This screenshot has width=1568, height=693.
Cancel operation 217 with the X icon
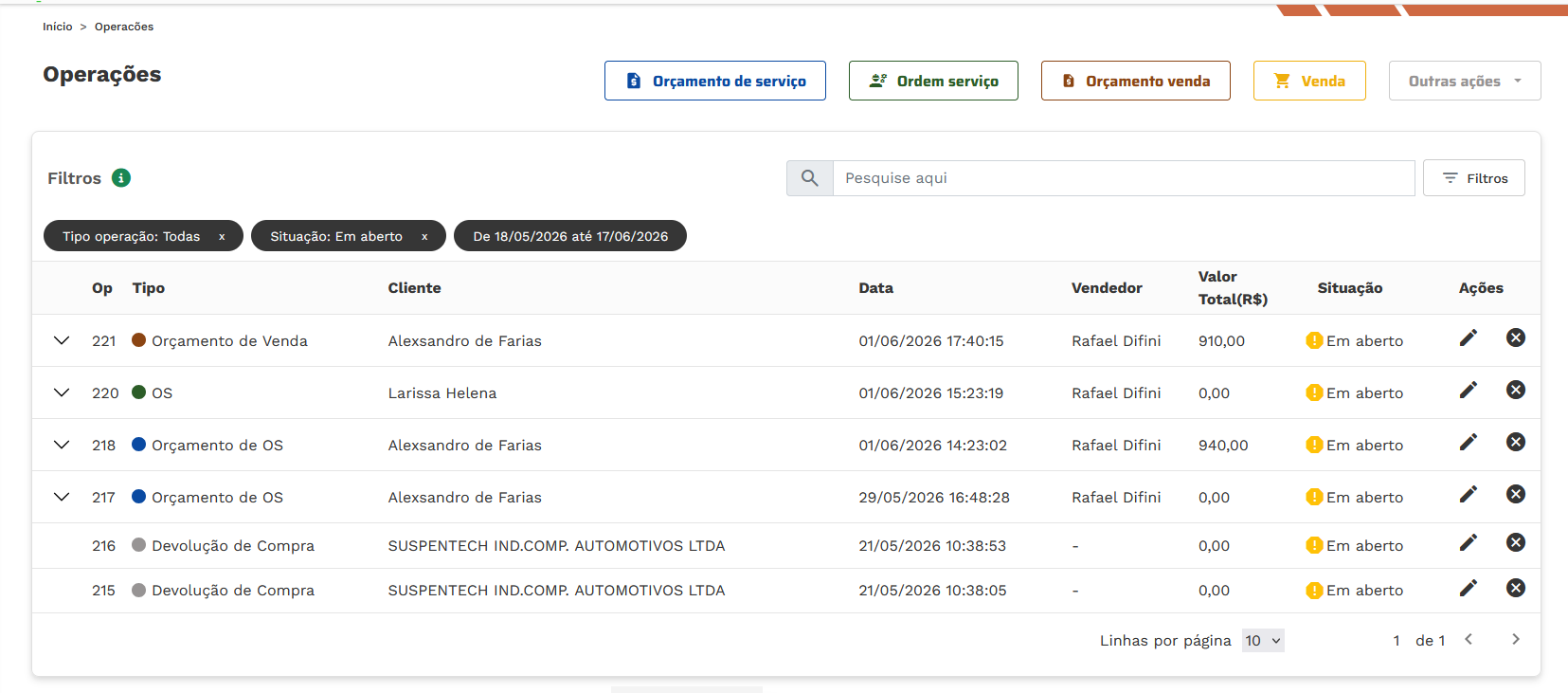click(x=1516, y=494)
